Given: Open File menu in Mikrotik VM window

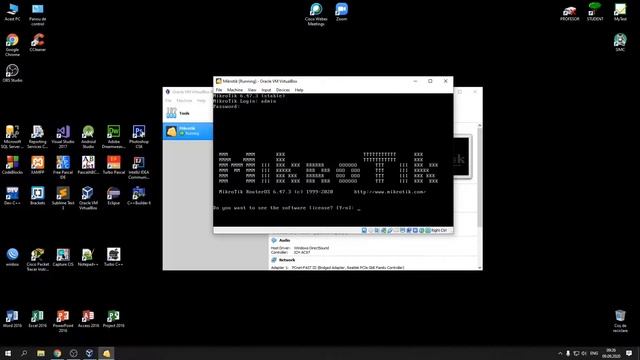Looking at the screenshot, I should tap(219, 90).
